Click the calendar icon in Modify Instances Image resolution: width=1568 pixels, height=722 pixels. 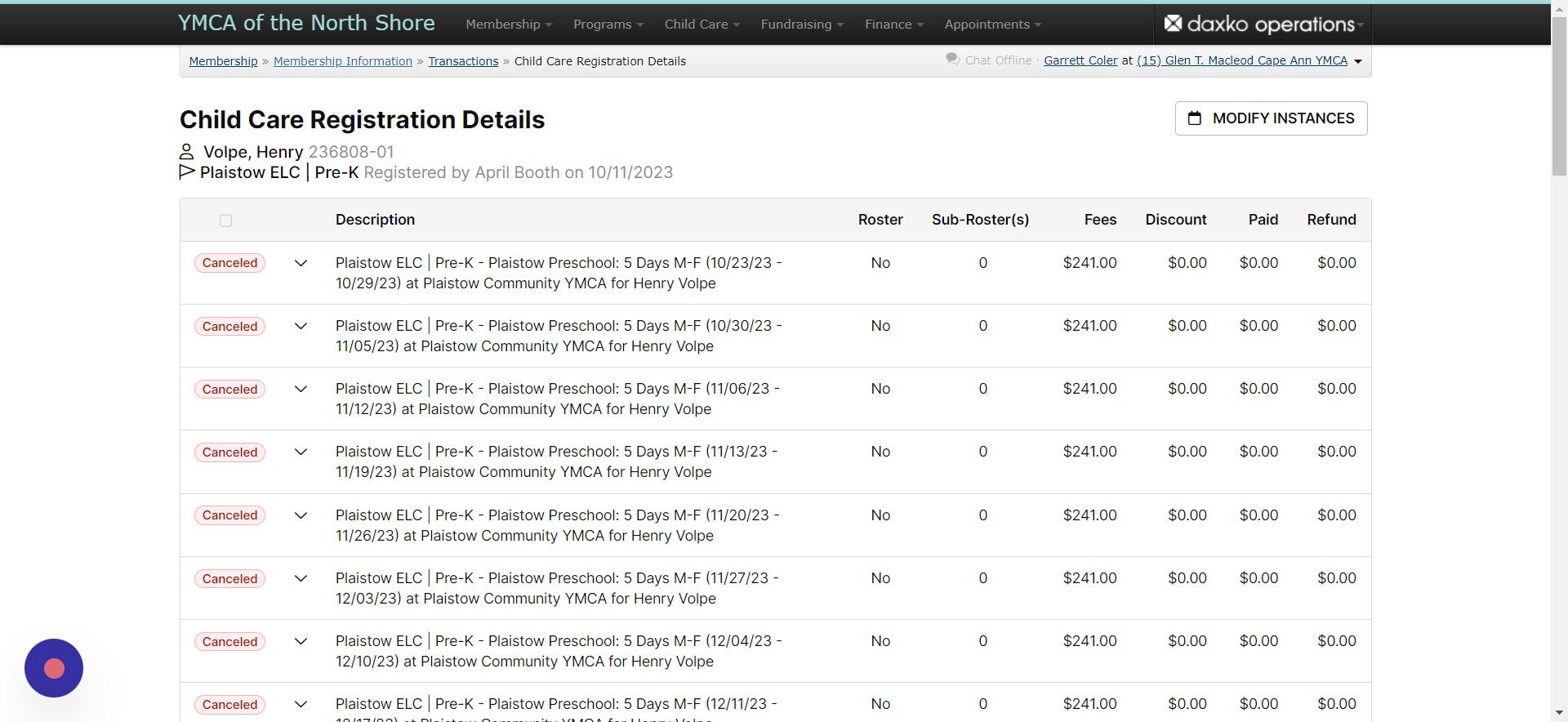[x=1194, y=118]
